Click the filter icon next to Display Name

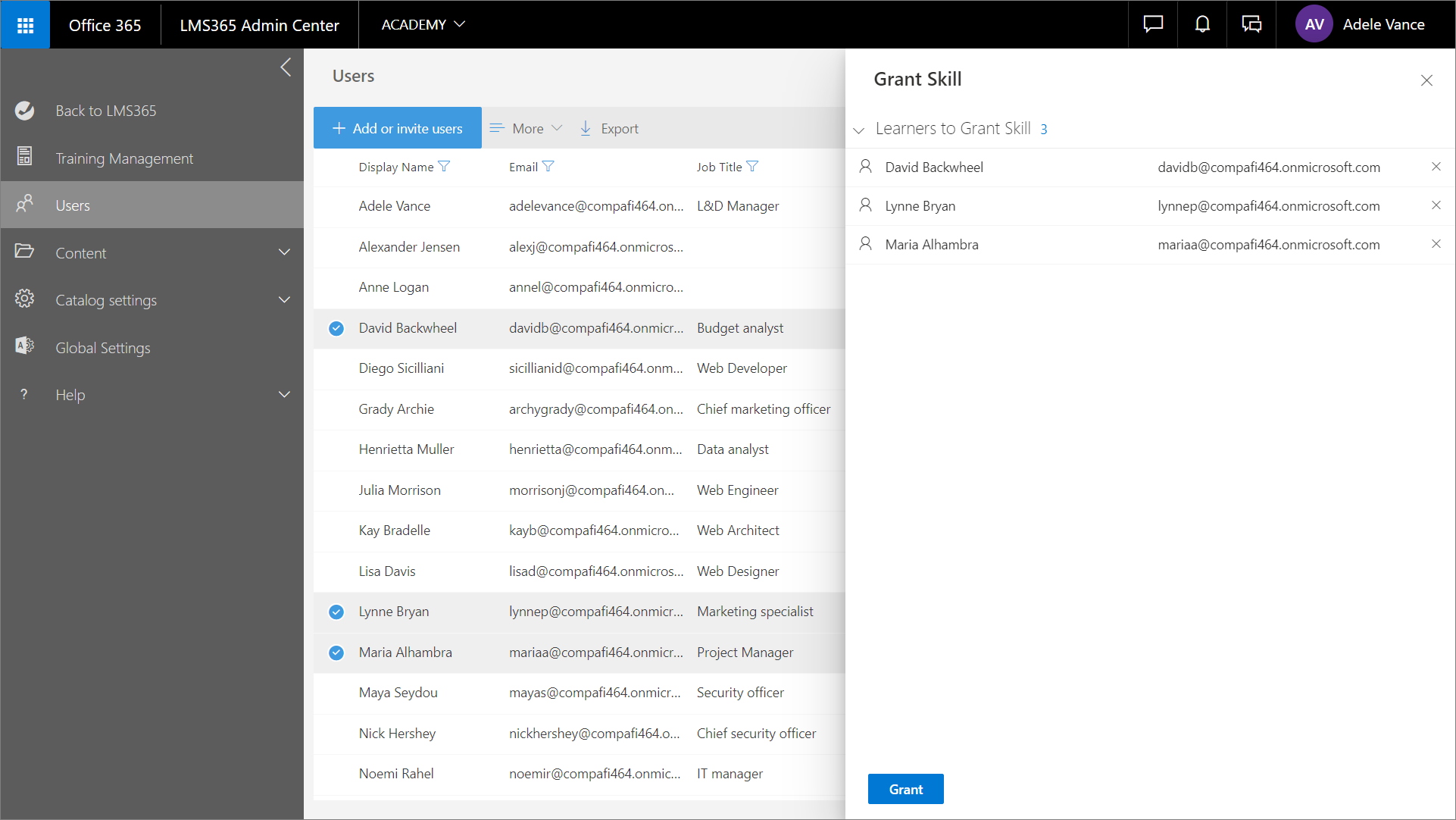click(444, 167)
